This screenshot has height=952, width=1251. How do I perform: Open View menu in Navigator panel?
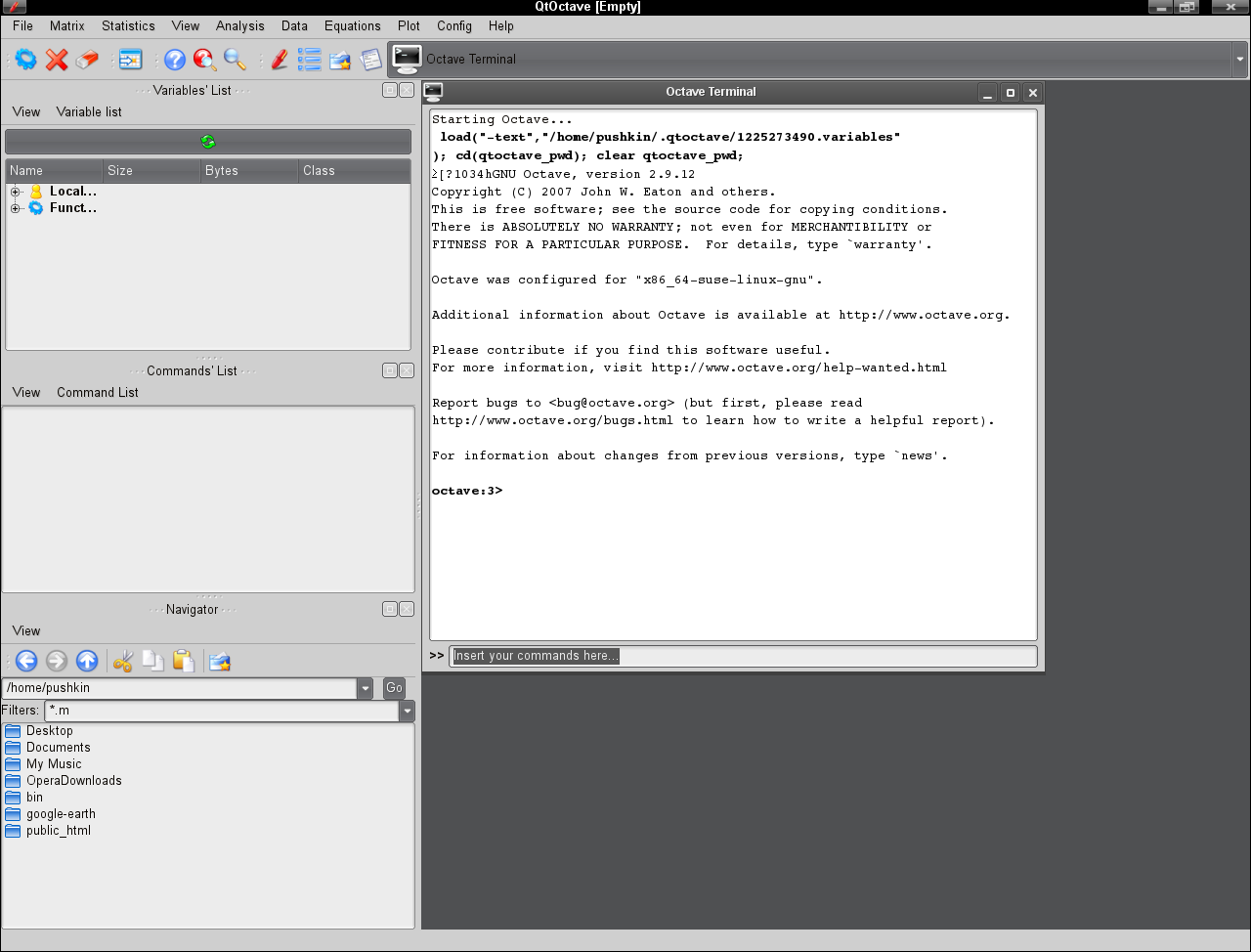point(26,630)
